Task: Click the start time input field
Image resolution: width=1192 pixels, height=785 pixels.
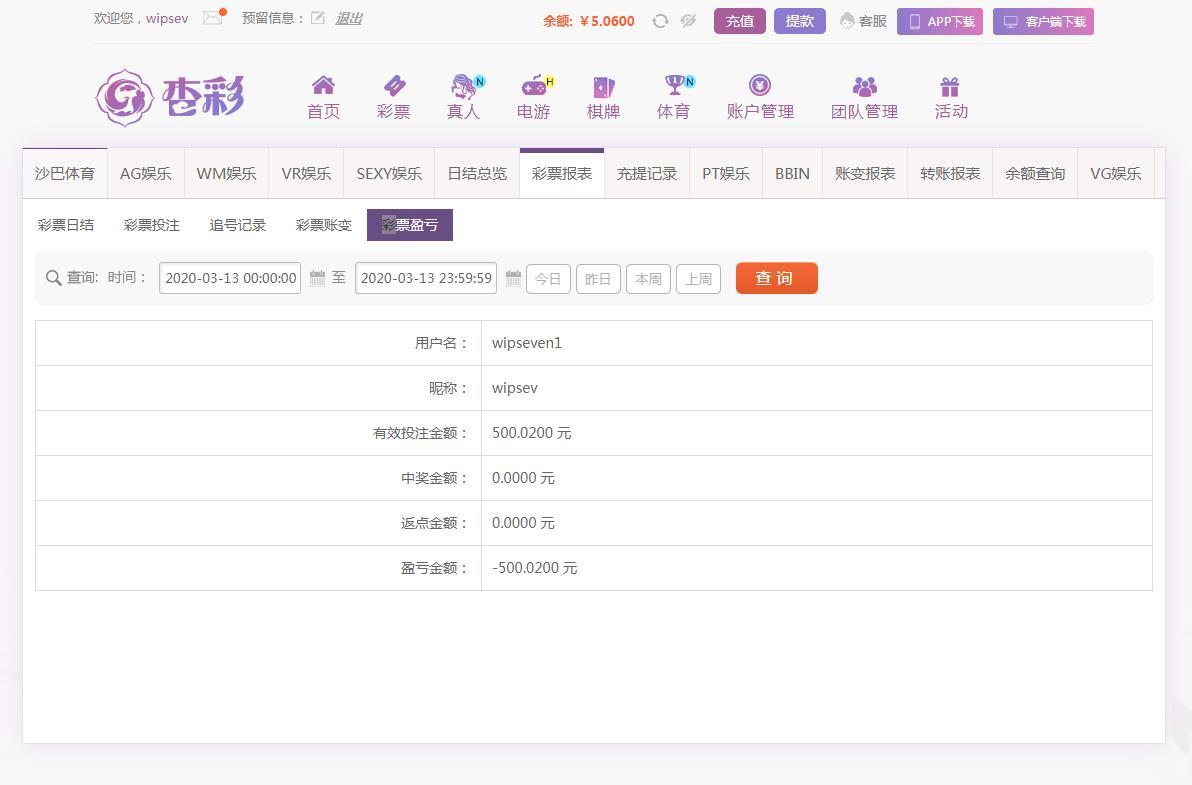Action: [230, 278]
